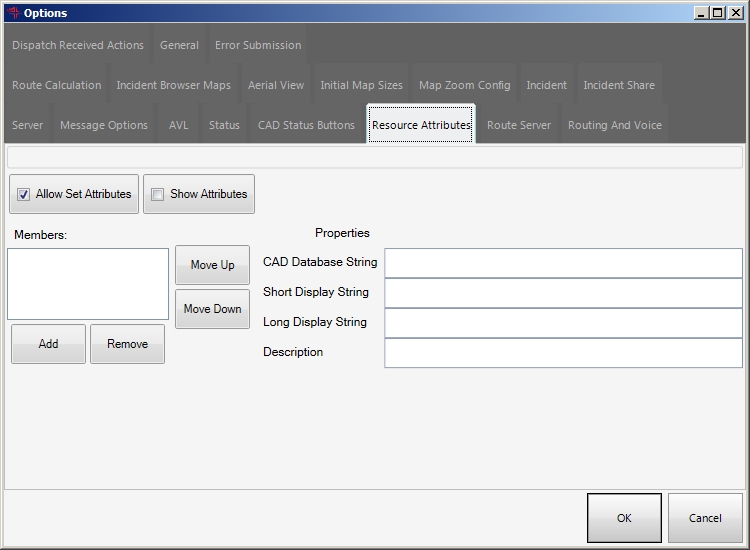Viewport: 750px width, 550px height.
Task: Switch to the Server tab
Action: coord(27,125)
